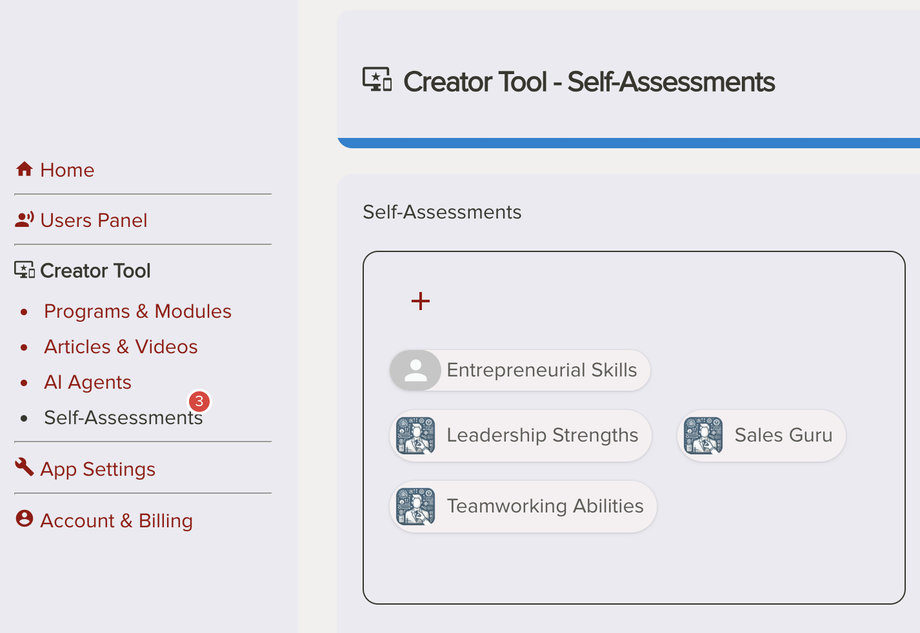920x633 pixels.
Task: Open the Entrepreneurial Skills assessment
Action: (541, 370)
